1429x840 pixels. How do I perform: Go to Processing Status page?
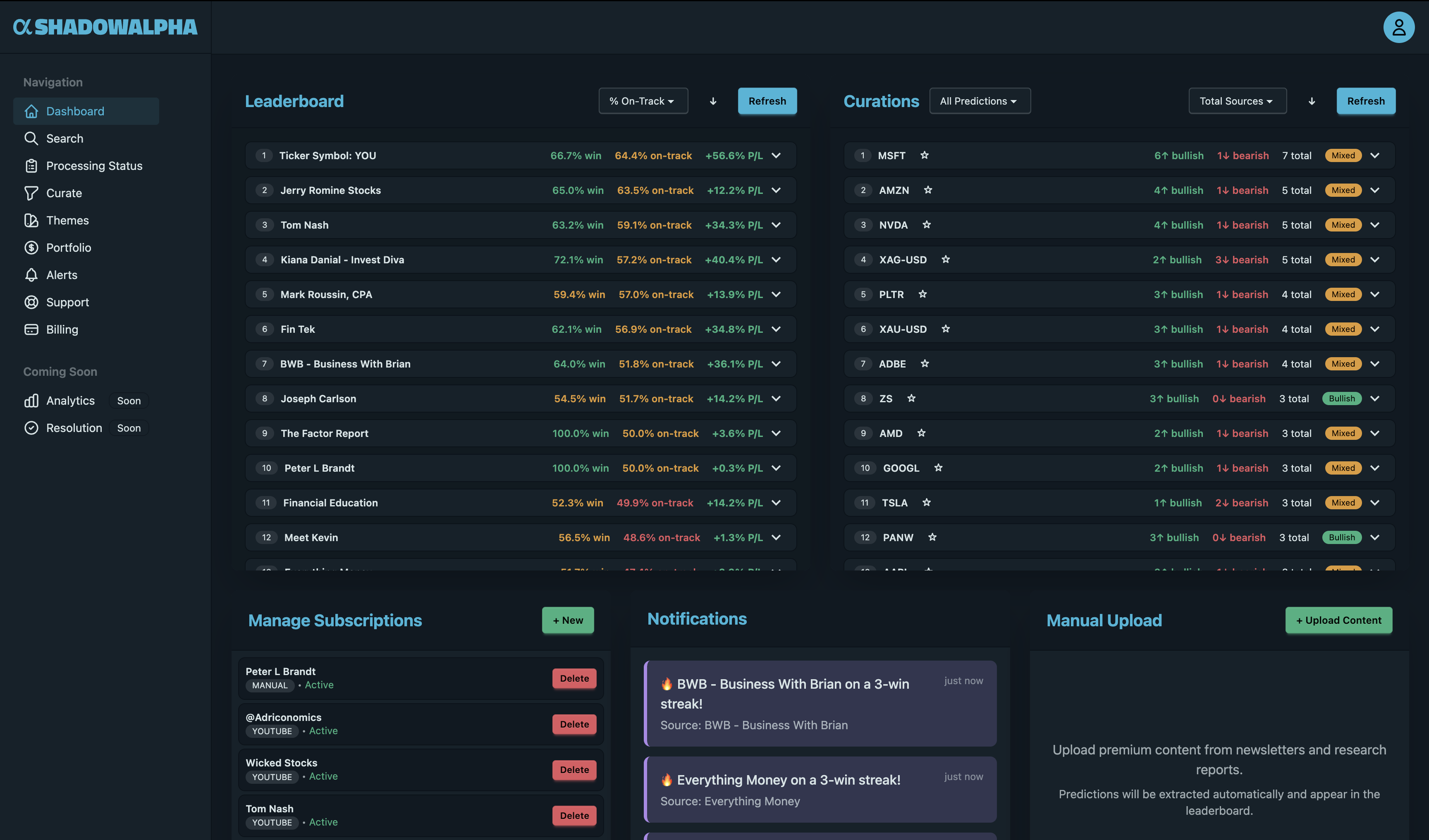click(93, 166)
